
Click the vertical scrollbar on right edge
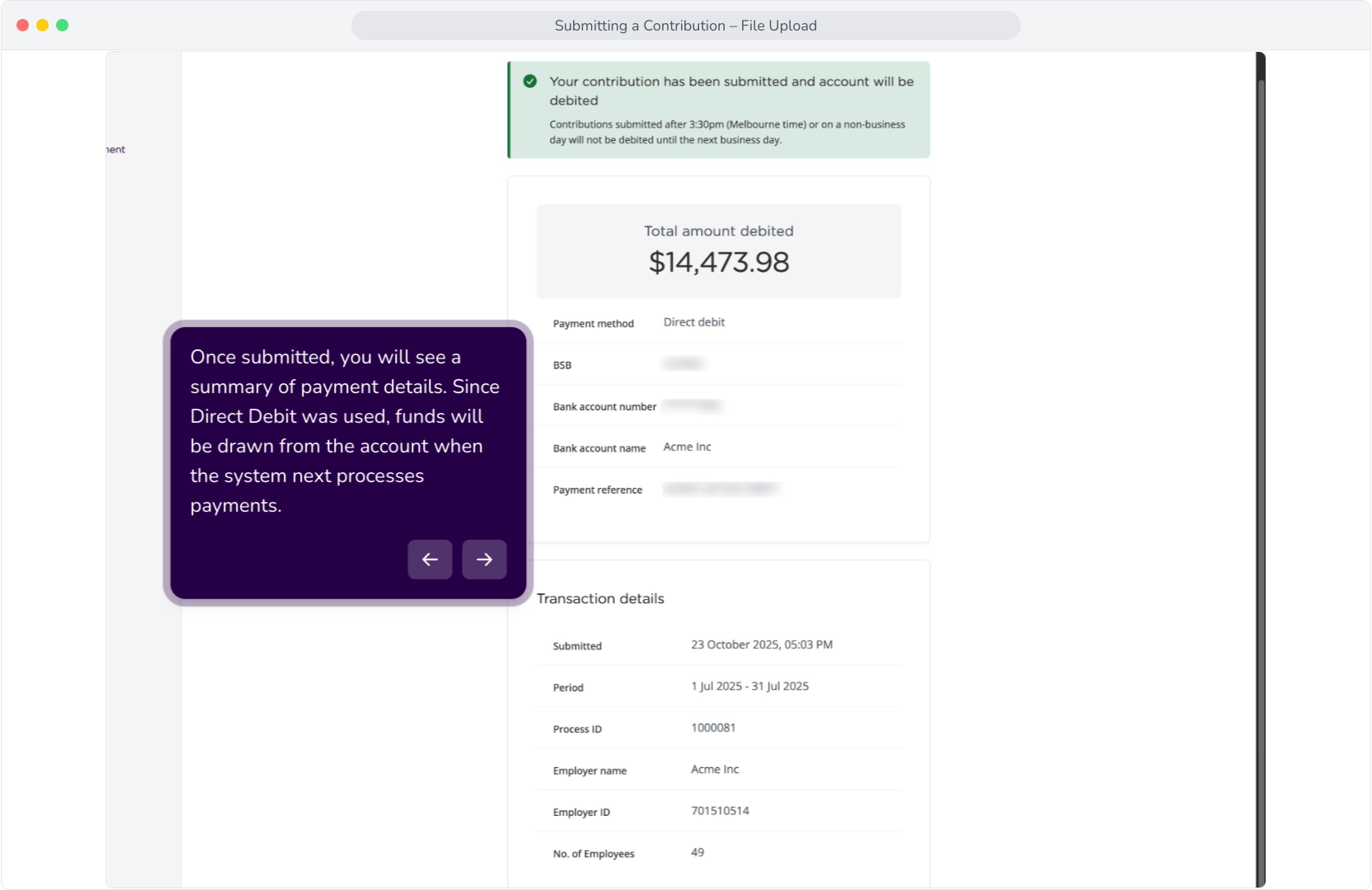pos(1261,470)
